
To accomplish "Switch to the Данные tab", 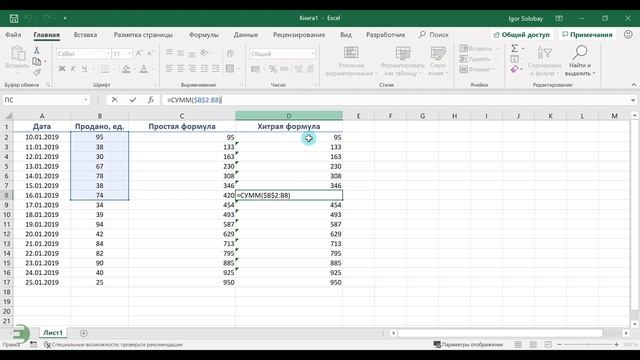I will [246, 35].
